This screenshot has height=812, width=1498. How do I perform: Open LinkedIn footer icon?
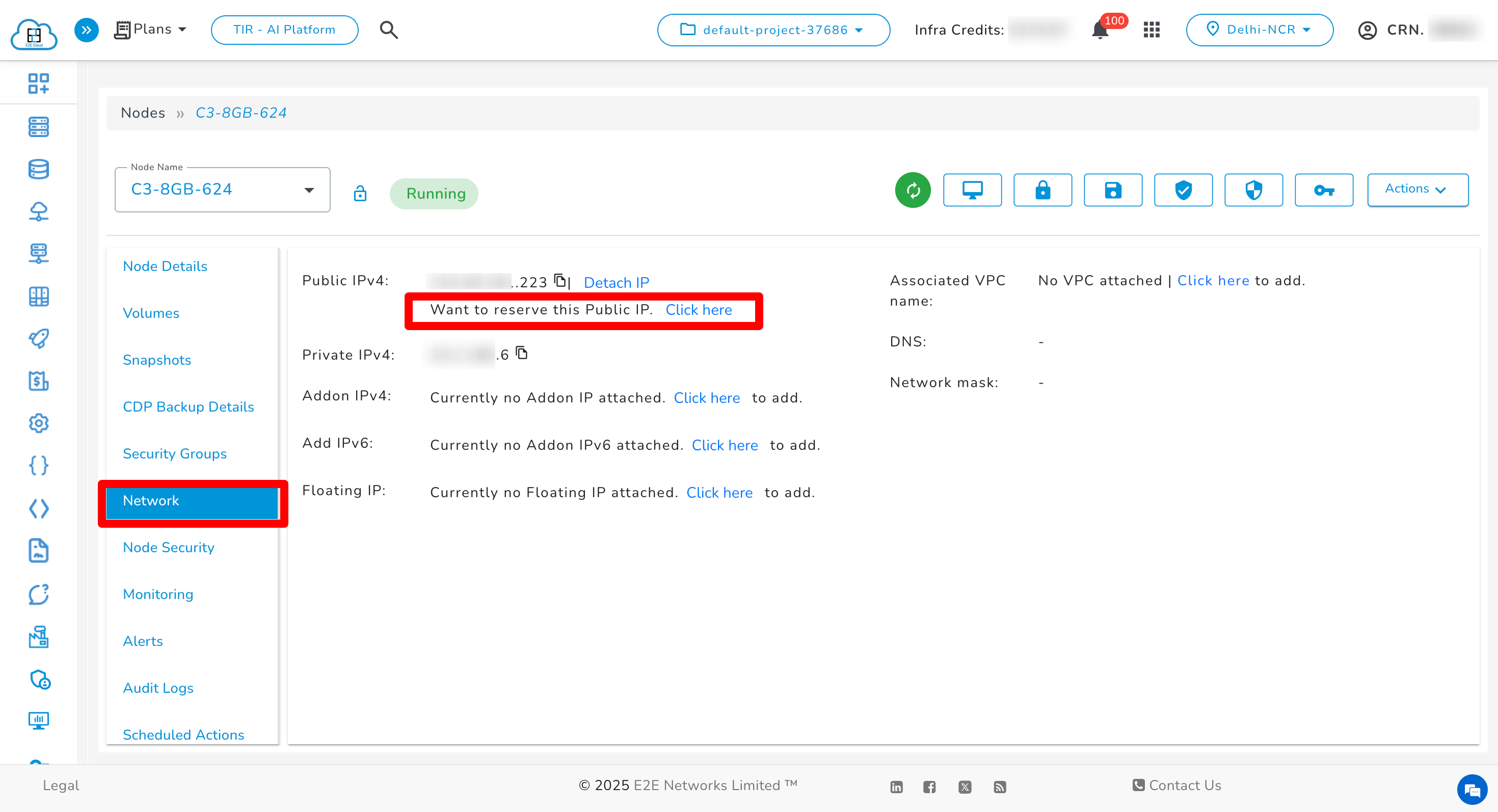coord(896,787)
